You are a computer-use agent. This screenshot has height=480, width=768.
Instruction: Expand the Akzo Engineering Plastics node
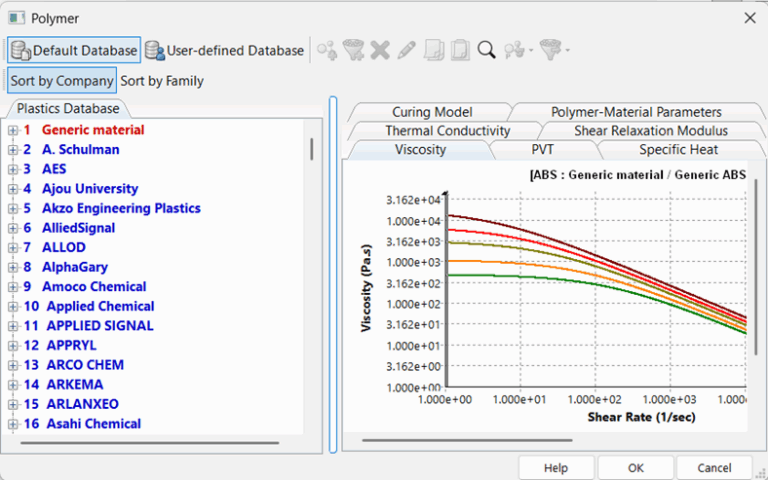click(x=13, y=209)
